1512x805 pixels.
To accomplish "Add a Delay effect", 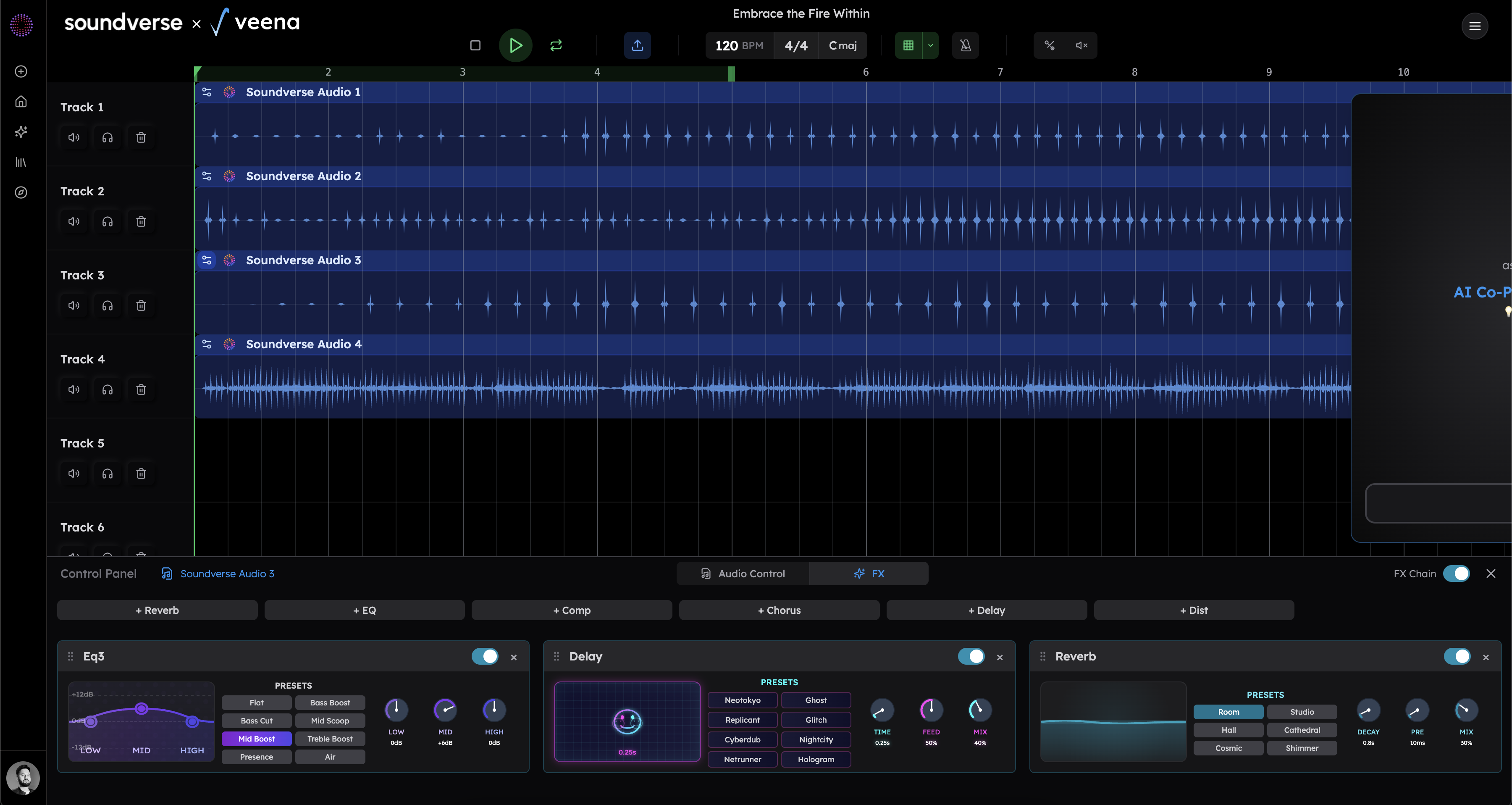I will (987, 610).
